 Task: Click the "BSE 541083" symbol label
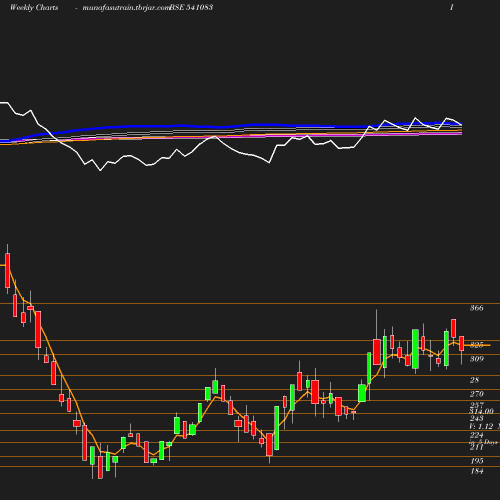click(191, 7)
